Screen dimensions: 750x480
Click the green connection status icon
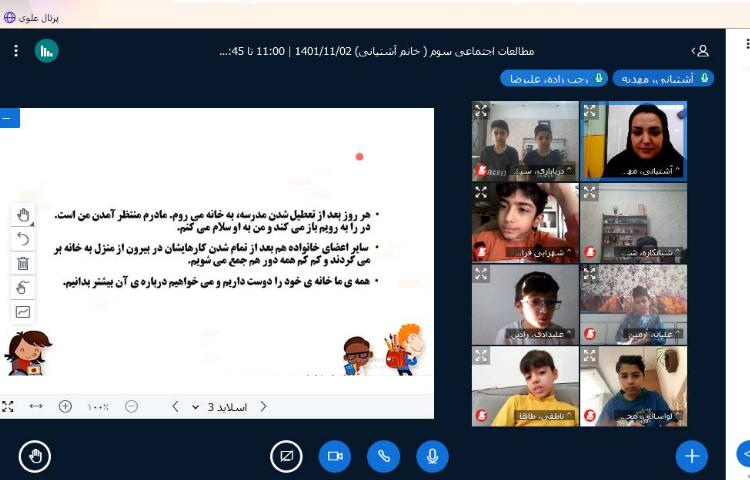[46, 51]
